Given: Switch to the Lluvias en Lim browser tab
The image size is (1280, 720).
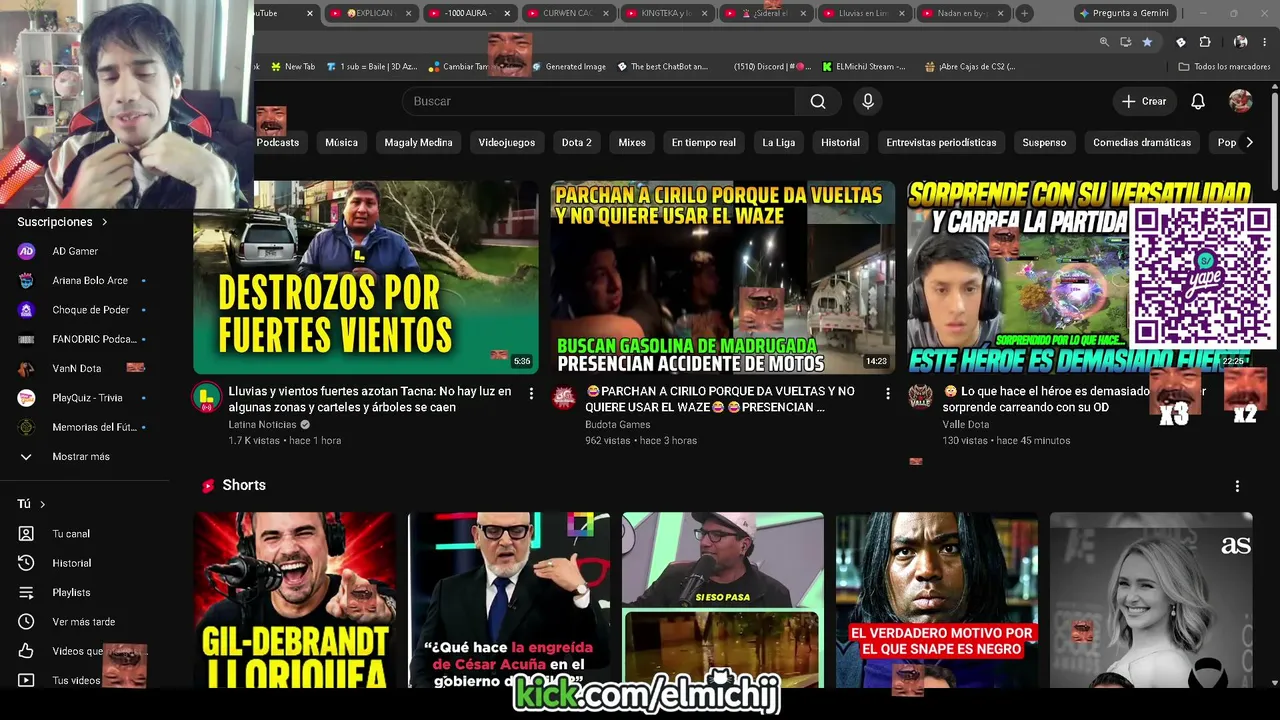Looking at the screenshot, I should 863,13.
